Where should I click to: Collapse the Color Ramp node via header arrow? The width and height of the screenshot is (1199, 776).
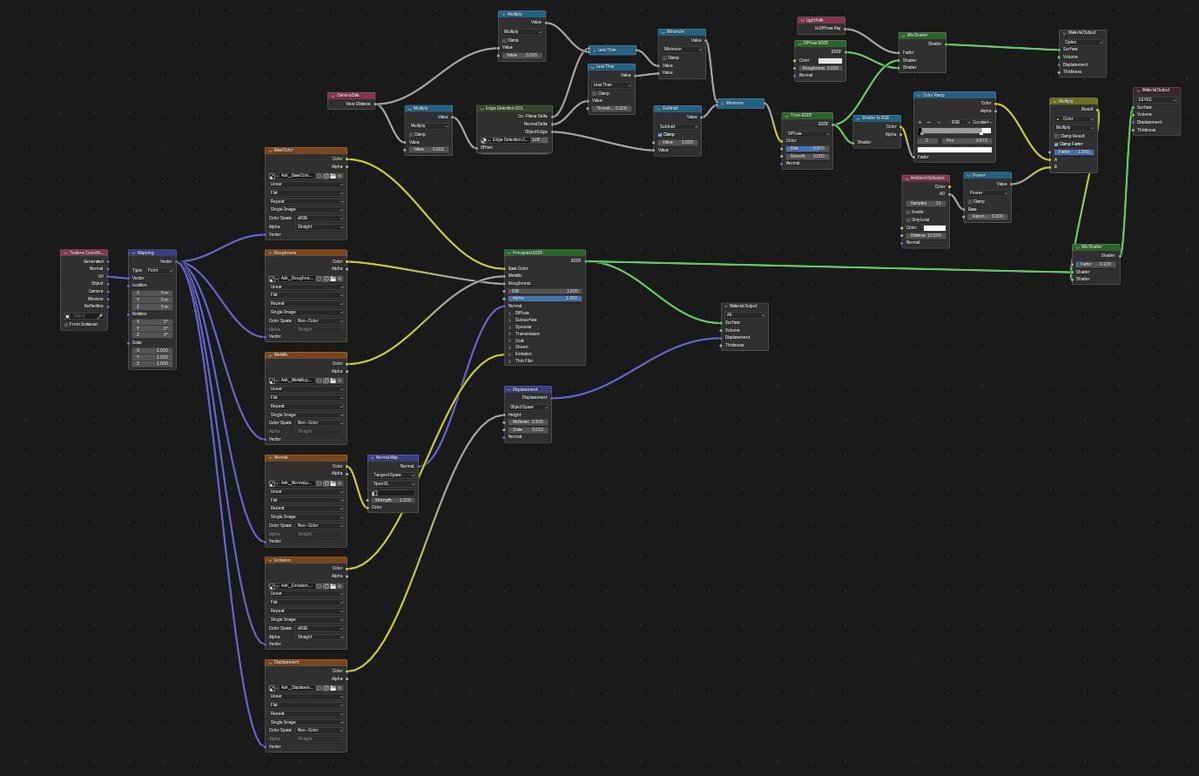(x=918, y=96)
